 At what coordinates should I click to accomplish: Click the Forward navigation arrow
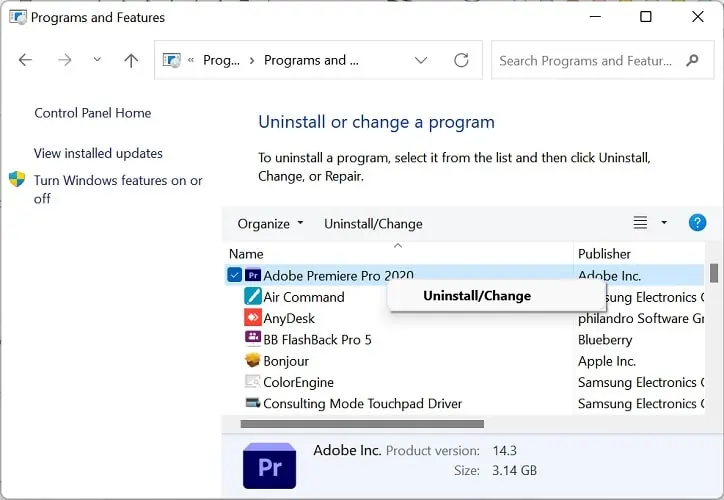pos(65,60)
